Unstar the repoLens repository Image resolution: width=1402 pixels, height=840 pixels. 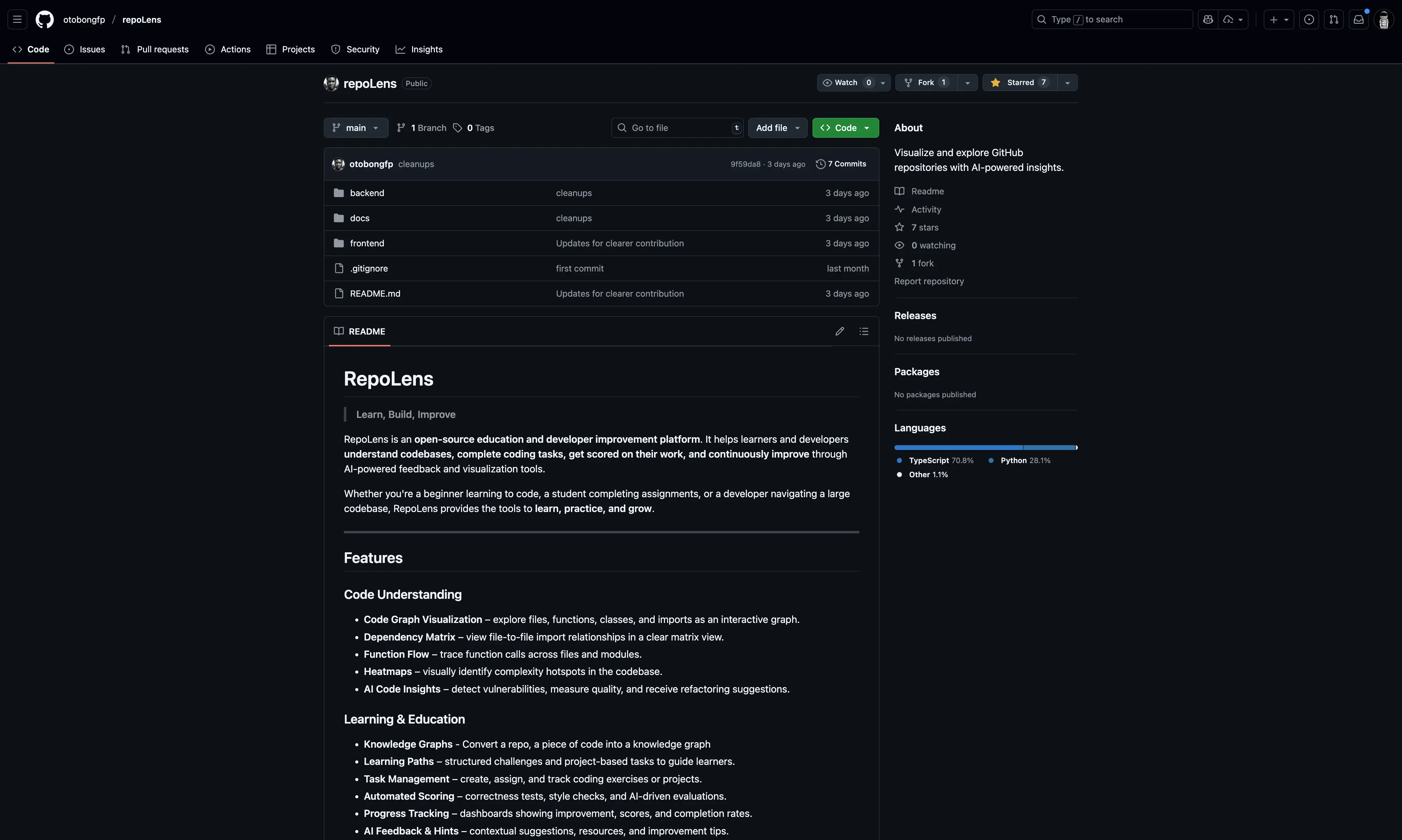point(1019,82)
